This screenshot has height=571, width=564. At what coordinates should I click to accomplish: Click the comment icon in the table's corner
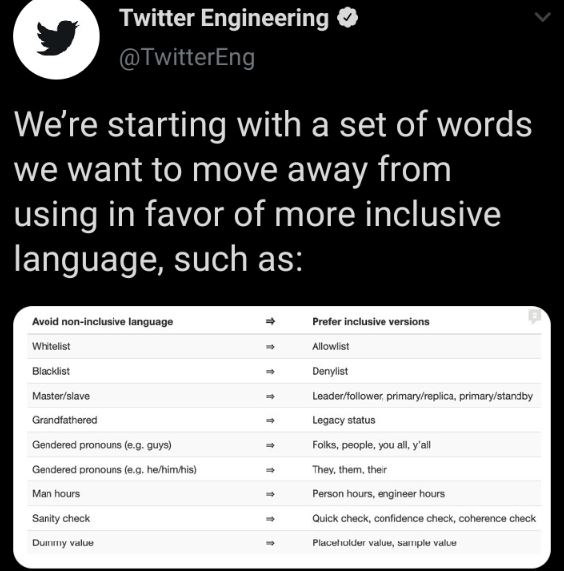click(x=535, y=316)
